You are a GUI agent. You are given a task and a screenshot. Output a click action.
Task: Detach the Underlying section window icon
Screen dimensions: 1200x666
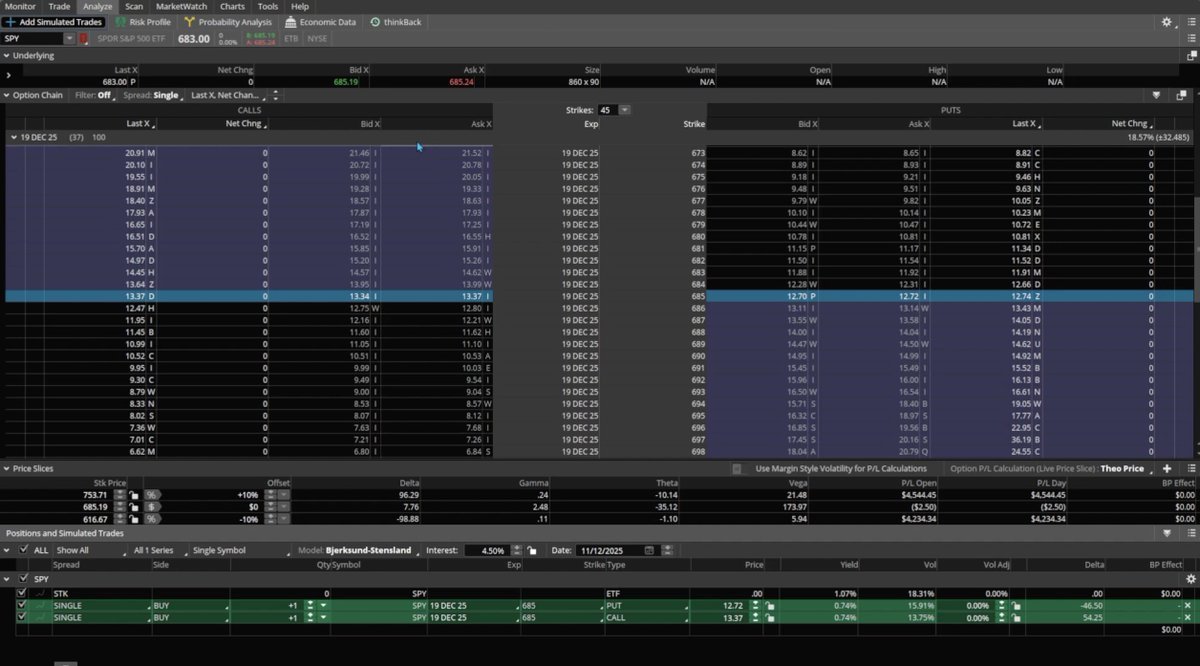coord(1190,56)
